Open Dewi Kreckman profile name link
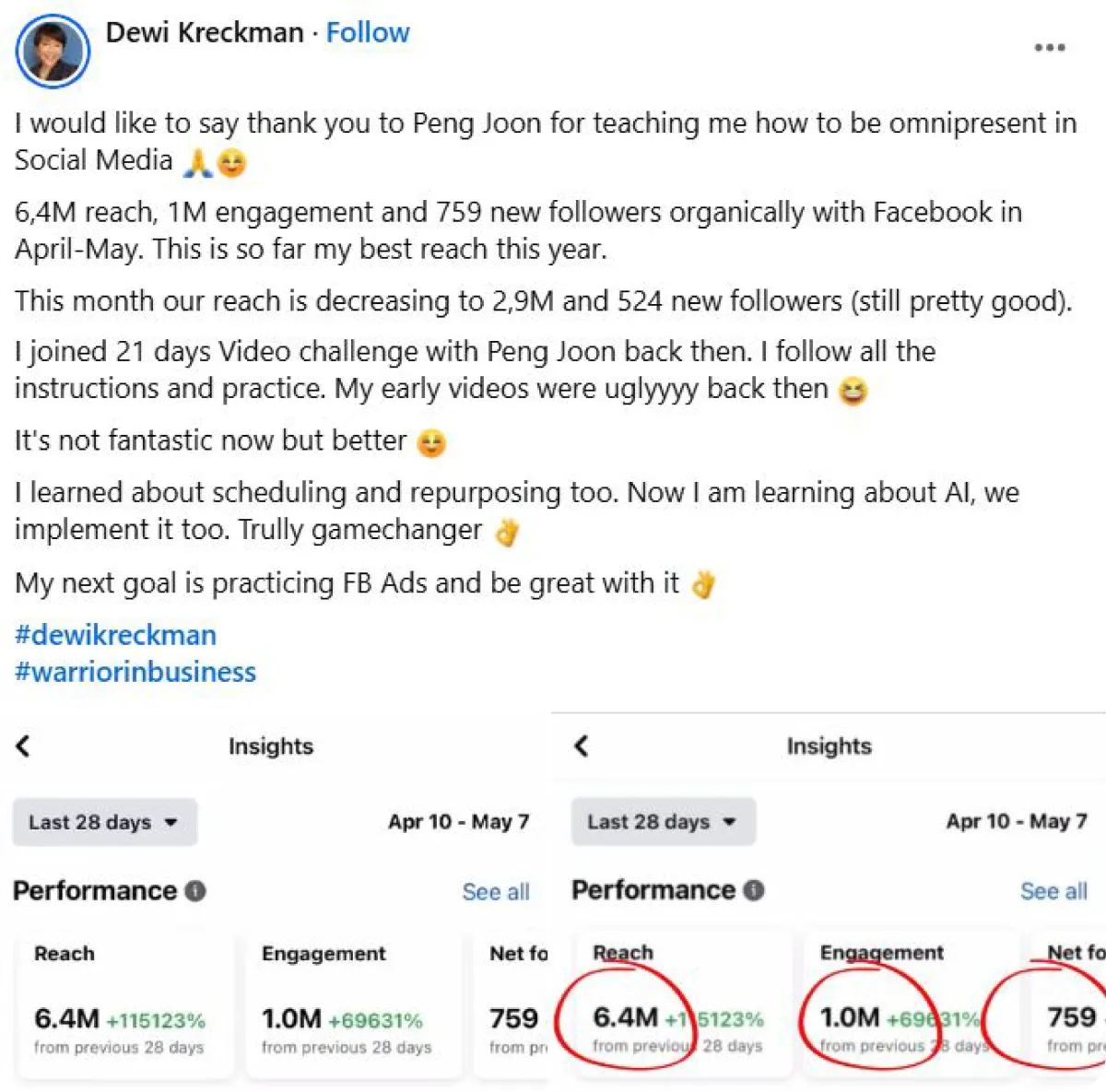1106x1092 pixels. pyautogui.click(x=204, y=33)
